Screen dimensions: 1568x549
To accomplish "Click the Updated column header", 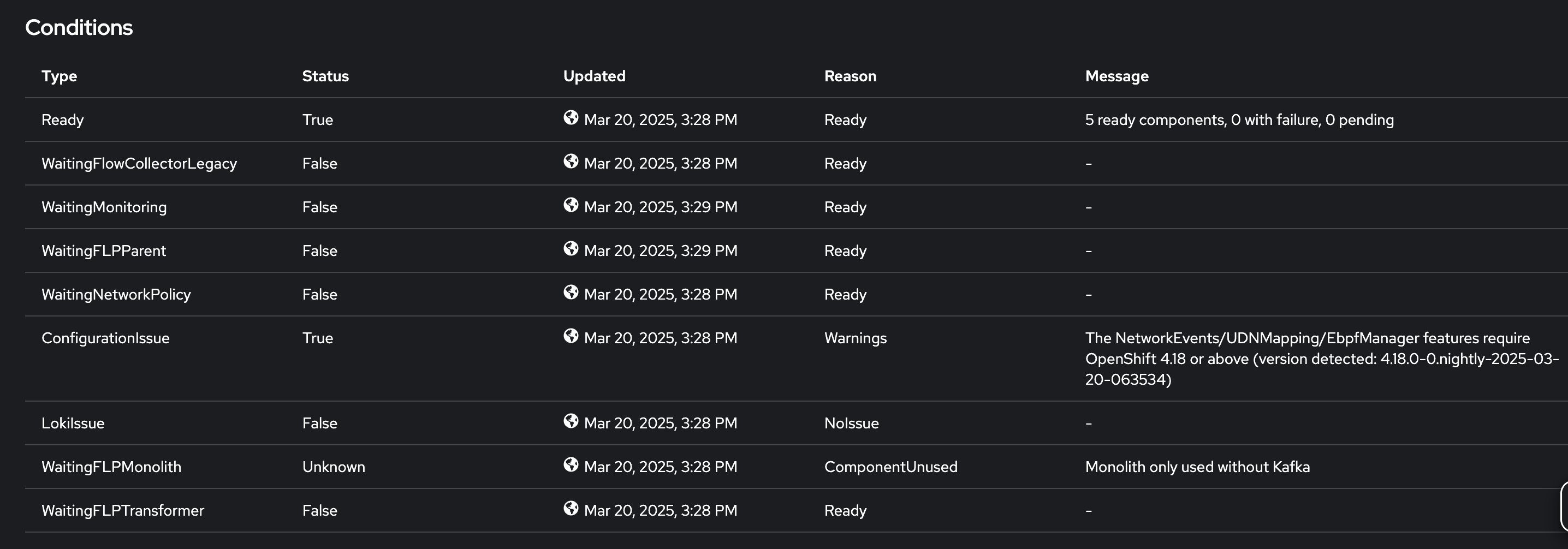I will point(593,76).
